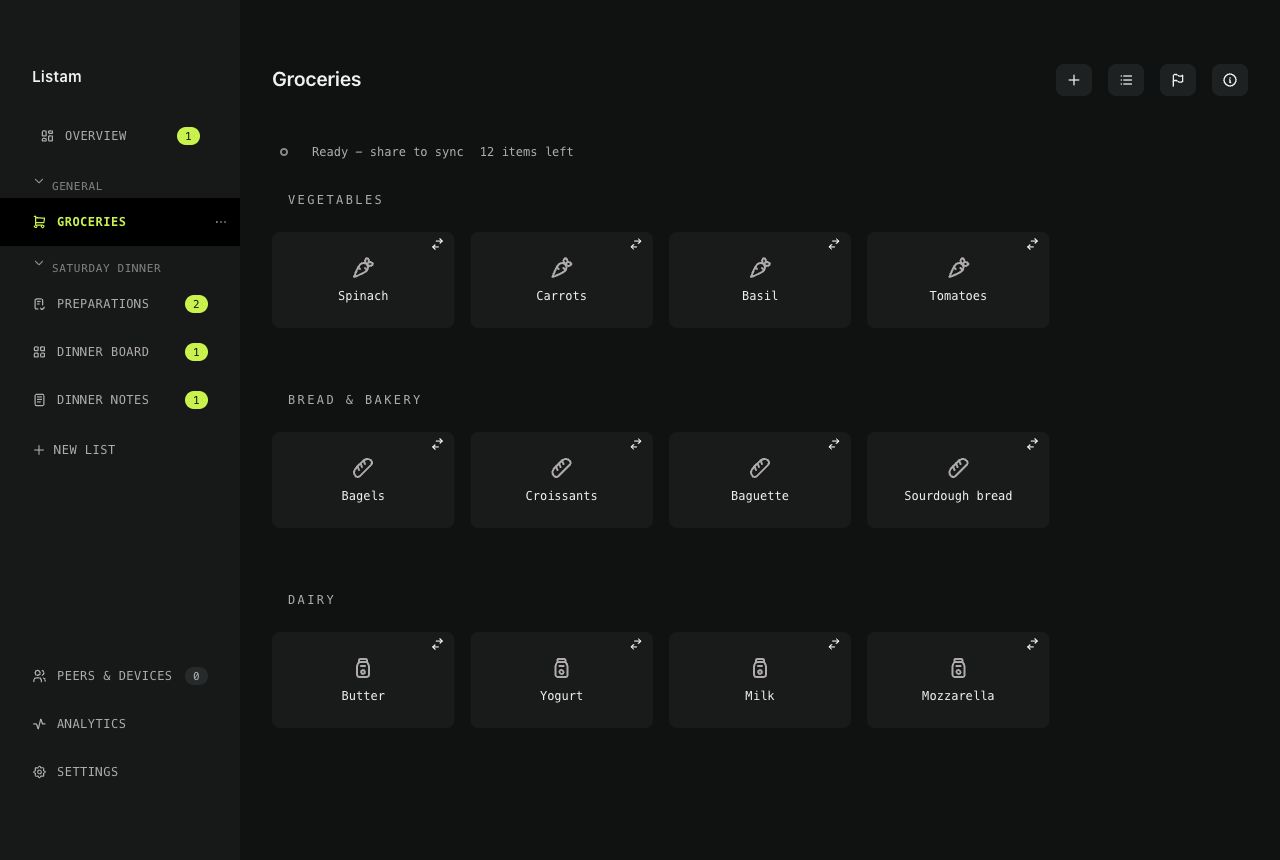This screenshot has width=1280, height=860.
Task: Click the swap arrows icon on Tomatoes card
Action: click(x=1032, y=244)
